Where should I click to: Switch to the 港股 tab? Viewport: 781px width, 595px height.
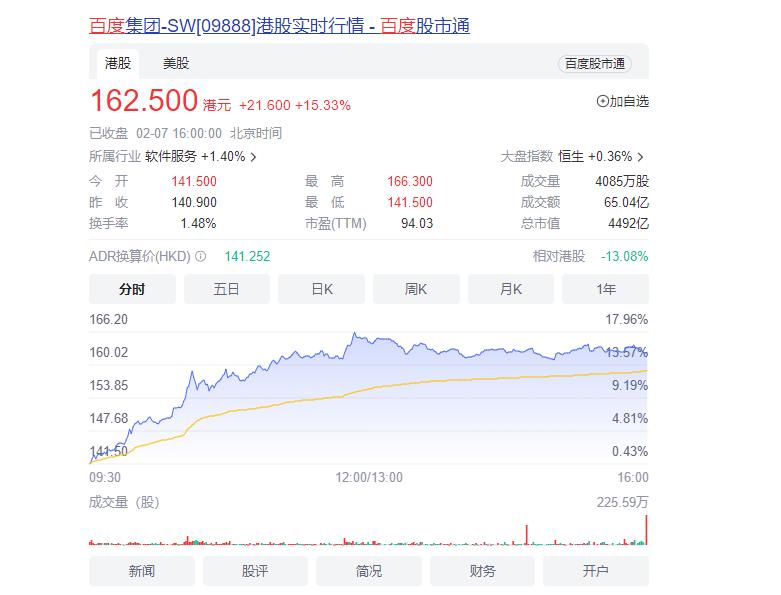[x=118, y=63]
